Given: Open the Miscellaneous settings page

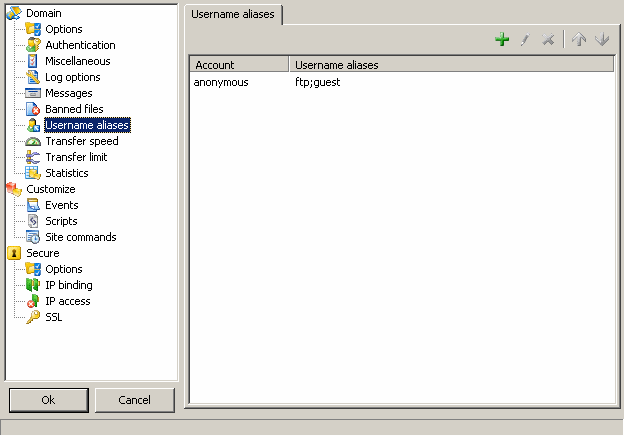Looking at the screenshot, I should pyautogui.click(x=78, y=61).
